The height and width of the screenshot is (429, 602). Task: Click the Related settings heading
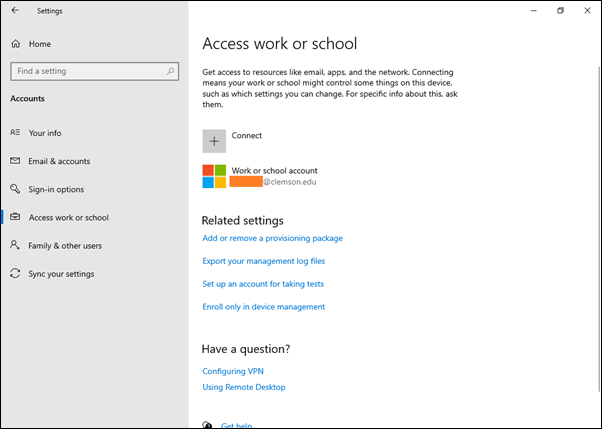pos(243,220)
